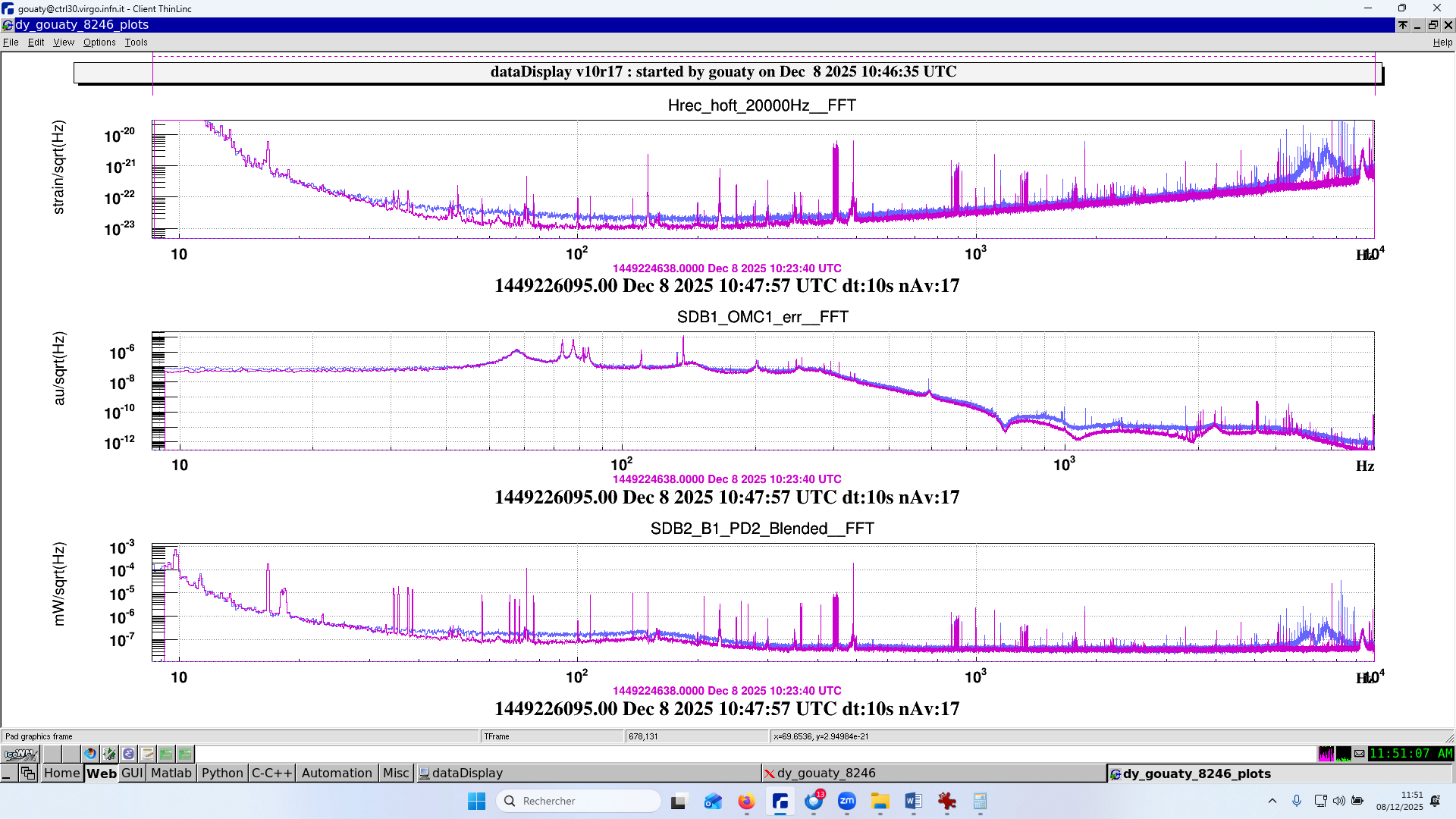Switch to the Matlab workspace

tap(171, 773)
